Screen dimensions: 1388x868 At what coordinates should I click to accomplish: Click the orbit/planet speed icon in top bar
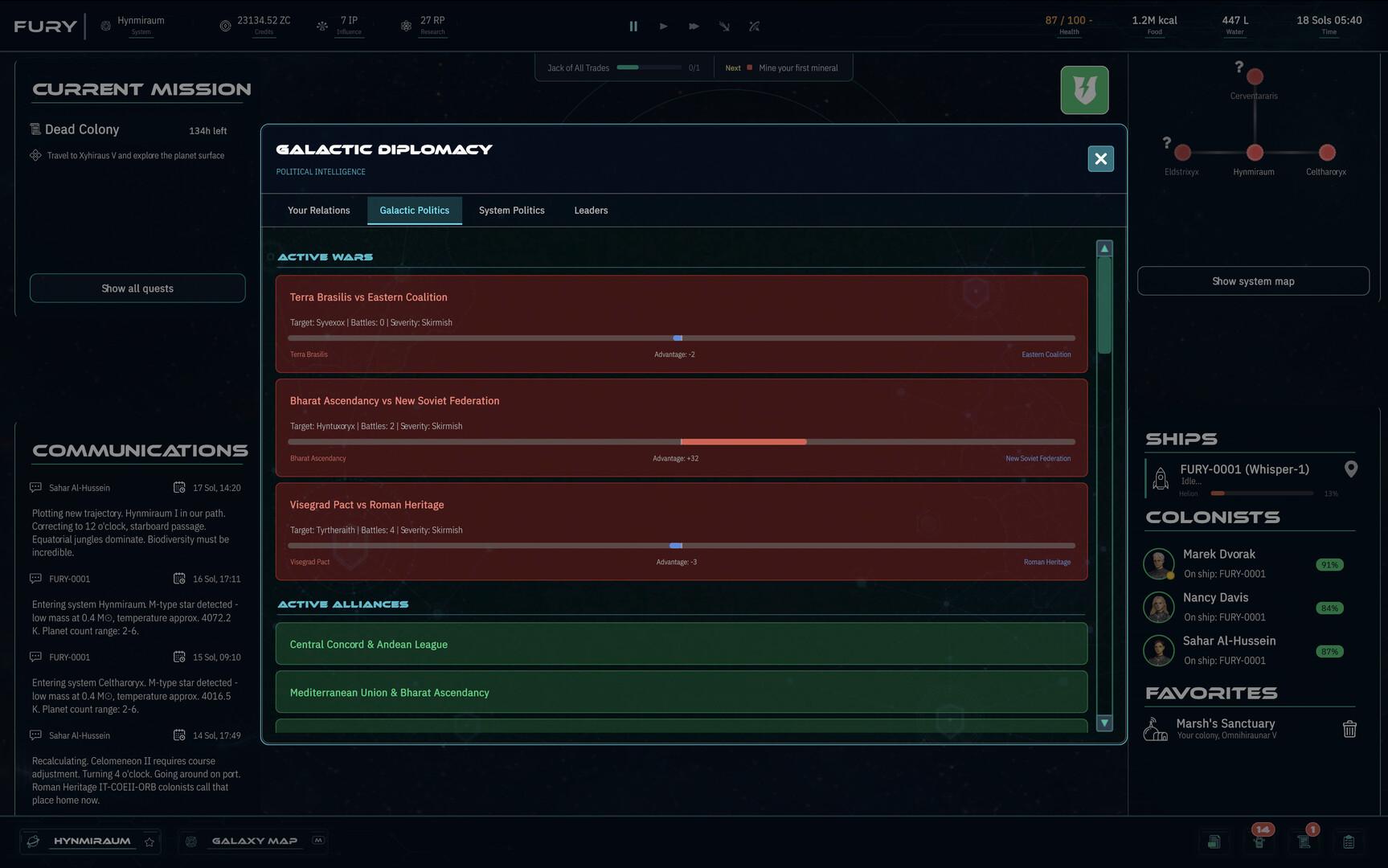[x=754, y=27]
